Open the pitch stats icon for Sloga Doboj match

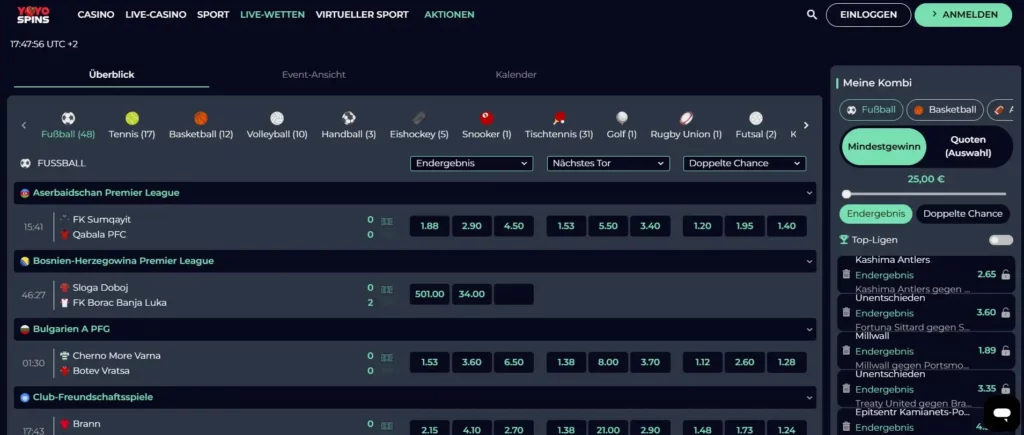click(x=387, y=289)
